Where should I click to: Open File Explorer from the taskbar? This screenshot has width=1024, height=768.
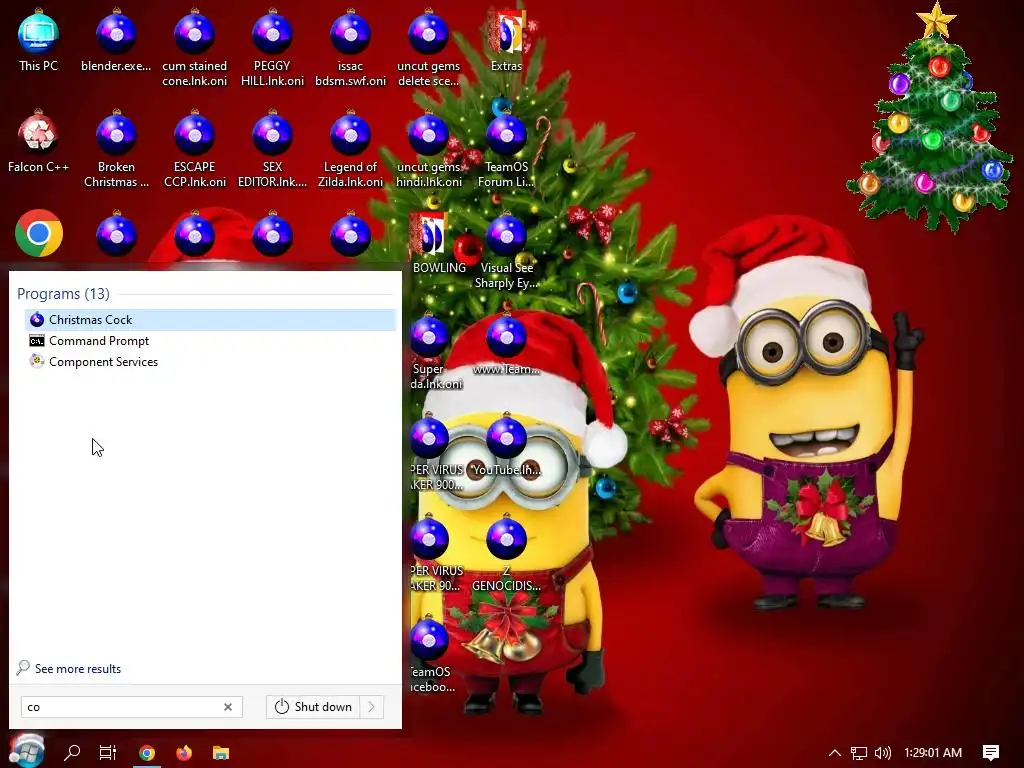pyautogui.click(x=221, y=753)
